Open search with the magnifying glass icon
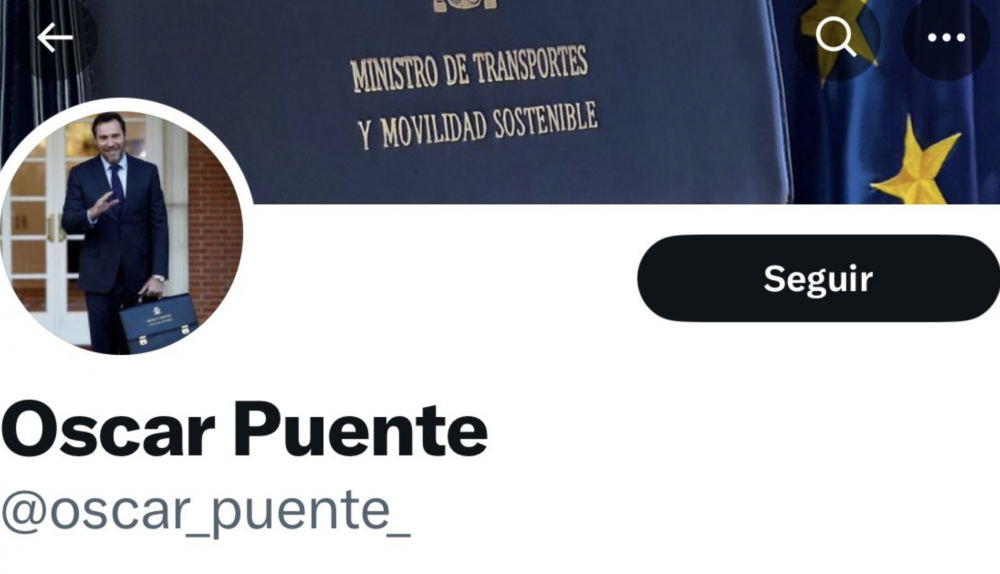1000x574 pixels. (x=836, y=37)
